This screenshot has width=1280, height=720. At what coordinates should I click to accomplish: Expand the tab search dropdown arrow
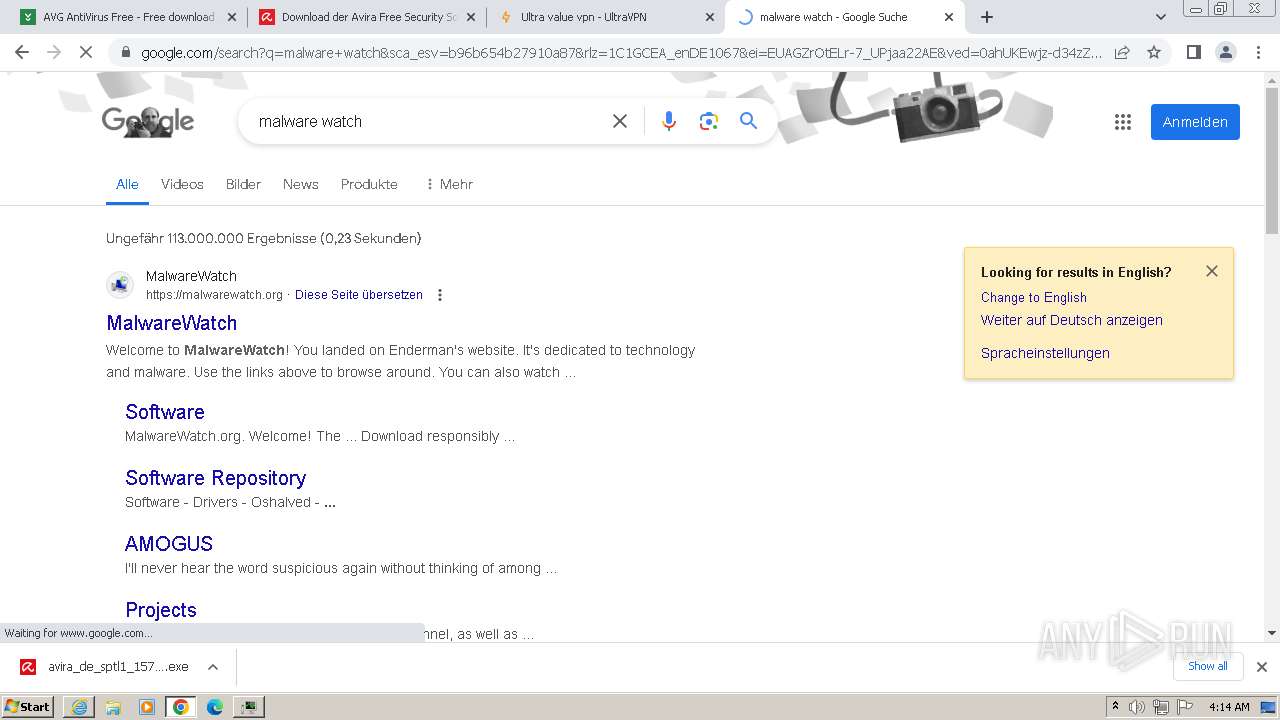click(1160, 17)
